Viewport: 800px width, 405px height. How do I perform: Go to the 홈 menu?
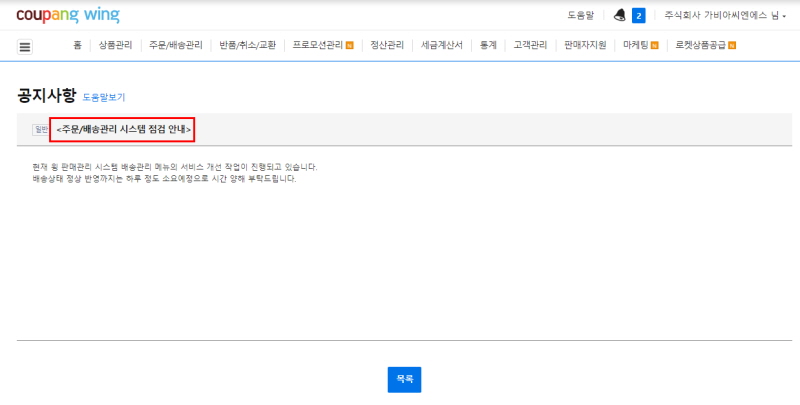77,45
